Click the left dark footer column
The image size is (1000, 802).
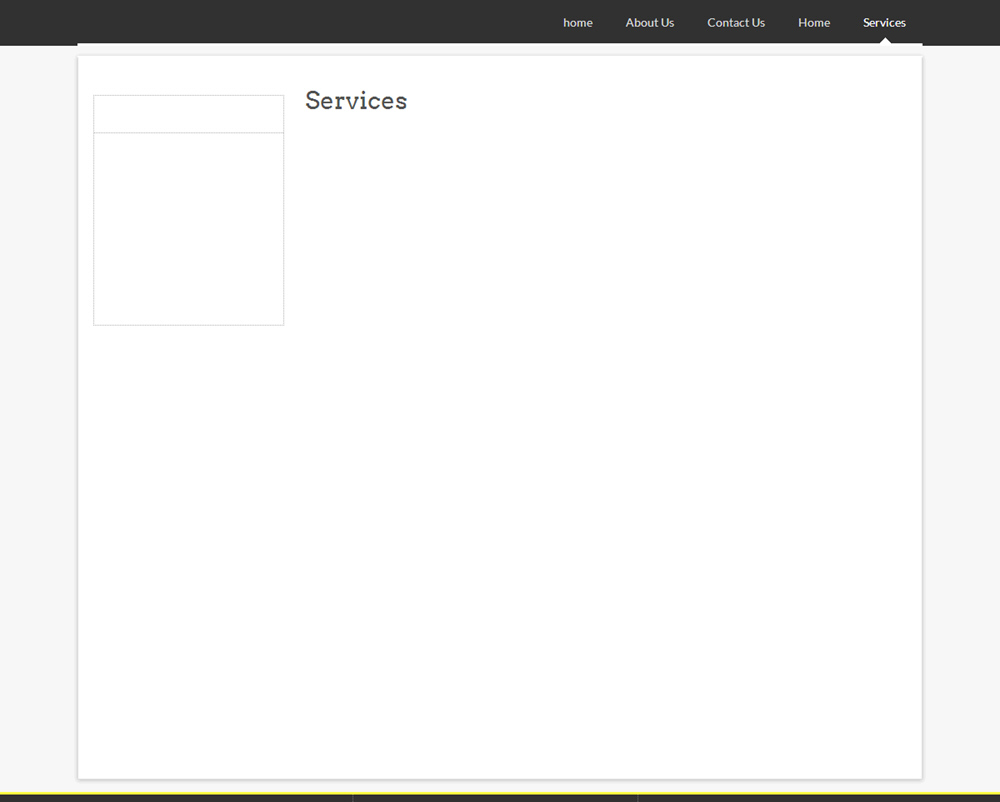pyautogui.click(x=176, y=799)
